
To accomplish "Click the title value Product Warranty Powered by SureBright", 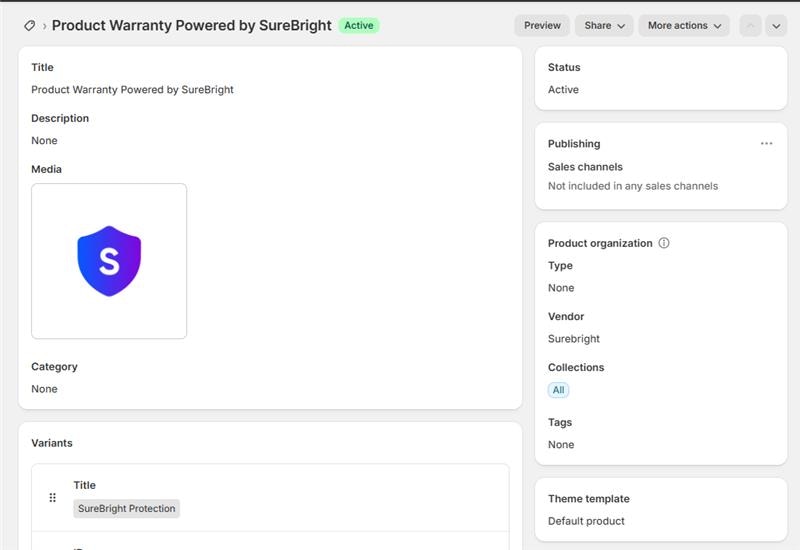I will tap(132, 90).
